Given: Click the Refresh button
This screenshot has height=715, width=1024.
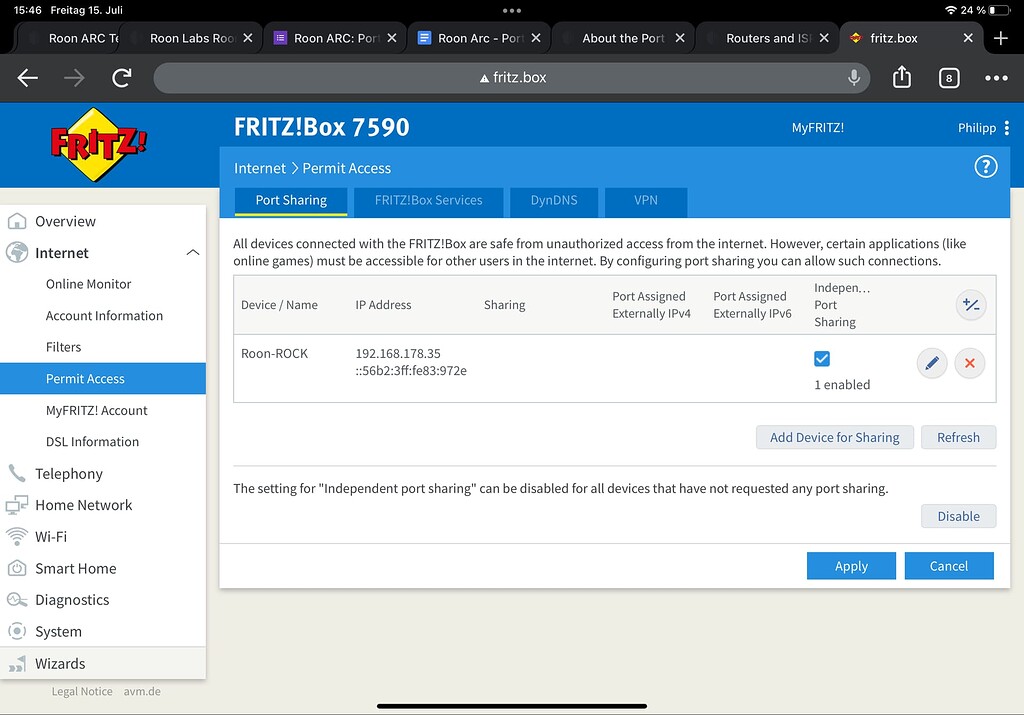Looking at the screenshot, I should [x=958, y=437].
